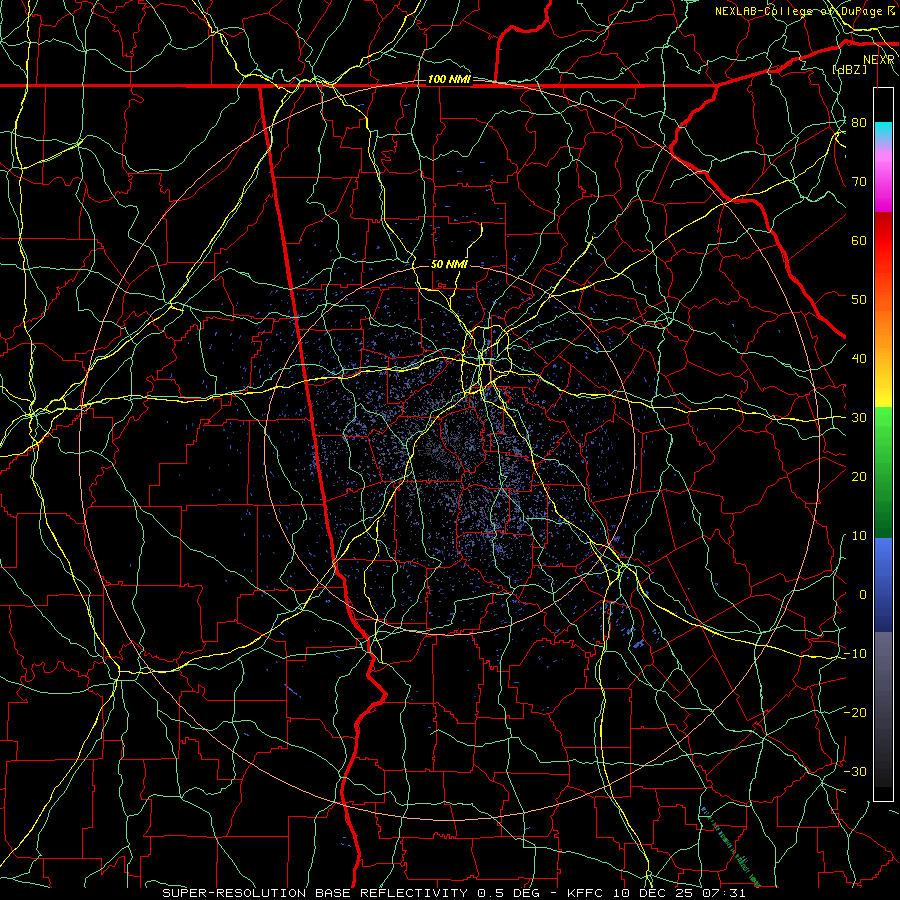Click the -30 dBZ scale value
The image size is (900, 900).
tap(855, 772)
